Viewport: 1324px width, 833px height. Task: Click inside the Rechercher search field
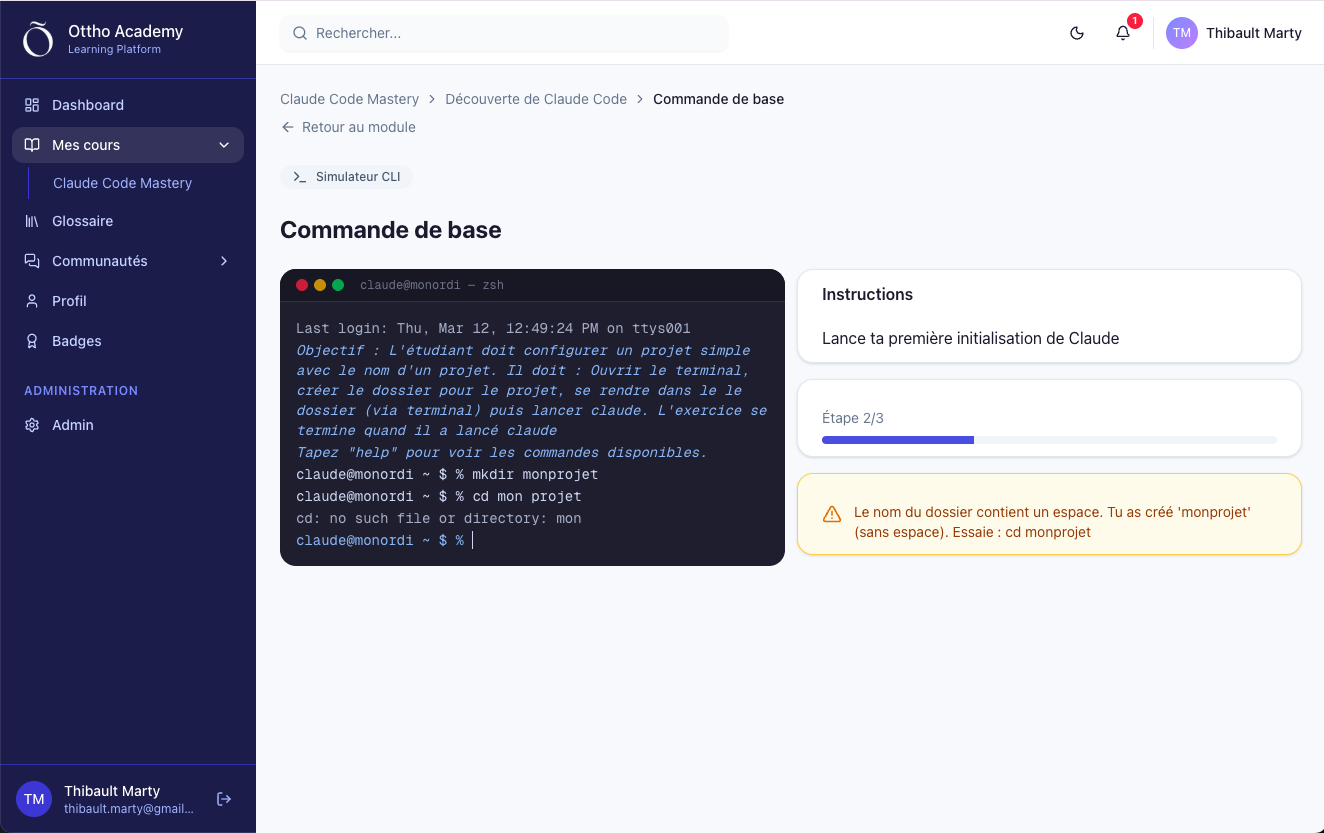coord(504,33)
